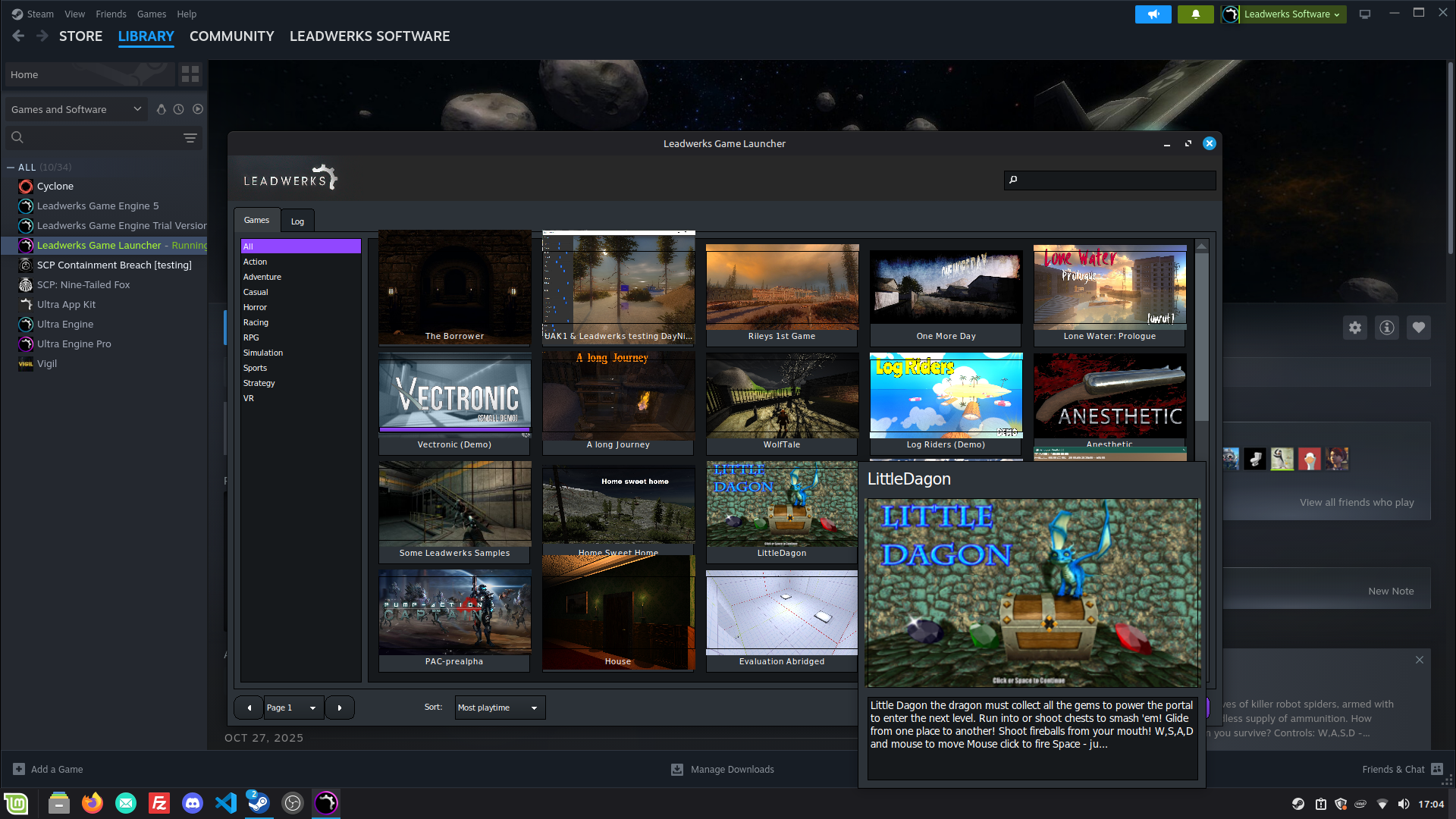Expand the Games and Software dropdown
1456x819 pixels.
click(76, 109)
